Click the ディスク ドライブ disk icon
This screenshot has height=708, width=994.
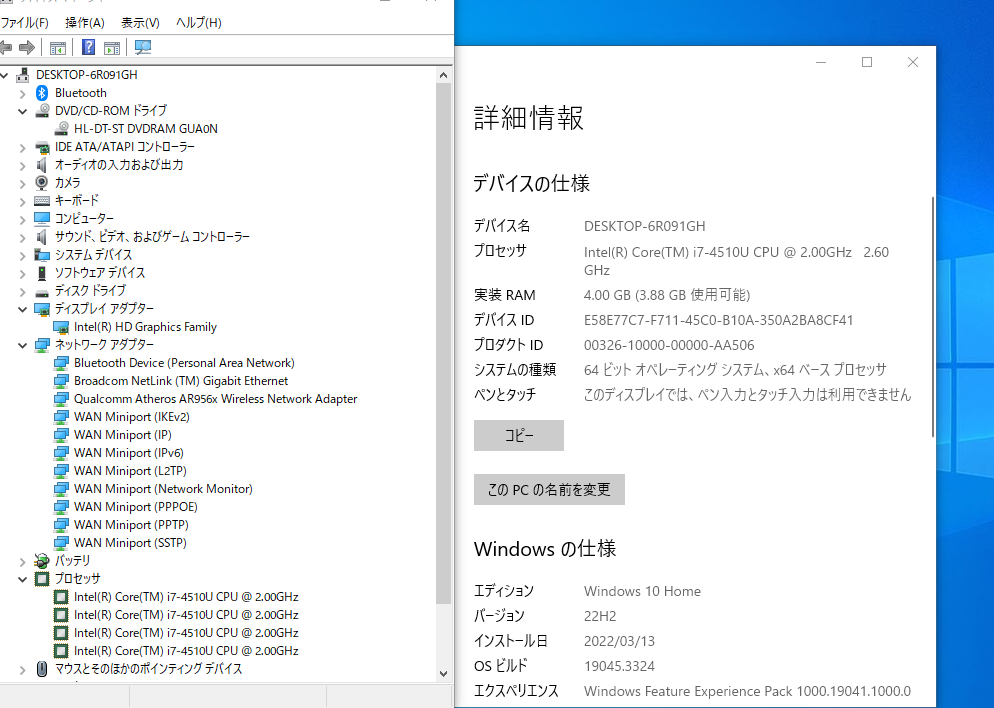(x=42, y=292)
